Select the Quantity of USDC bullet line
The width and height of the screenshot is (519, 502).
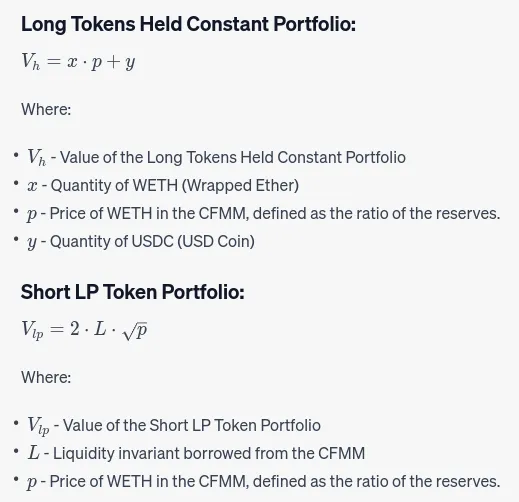pyautogui.click(x=141, y=242)
